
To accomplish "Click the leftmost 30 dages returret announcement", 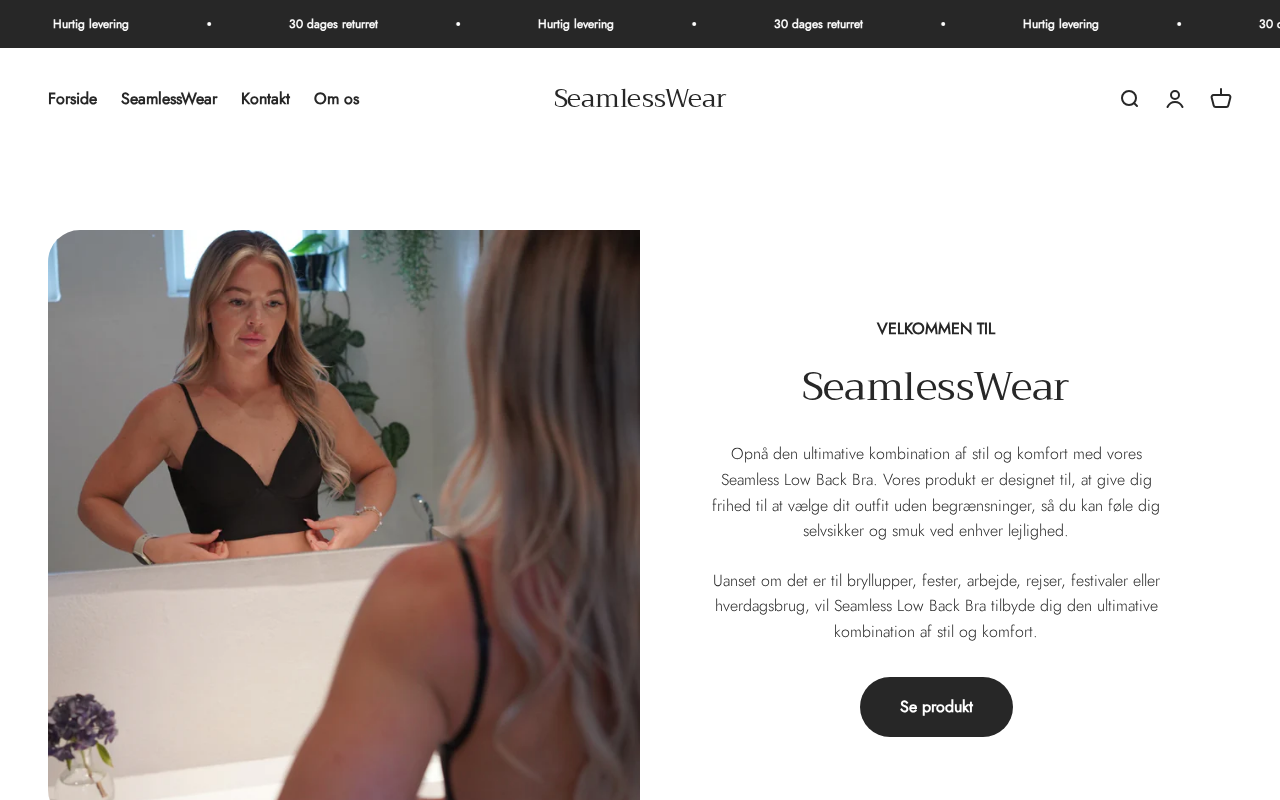I will [x=333, y=24].
